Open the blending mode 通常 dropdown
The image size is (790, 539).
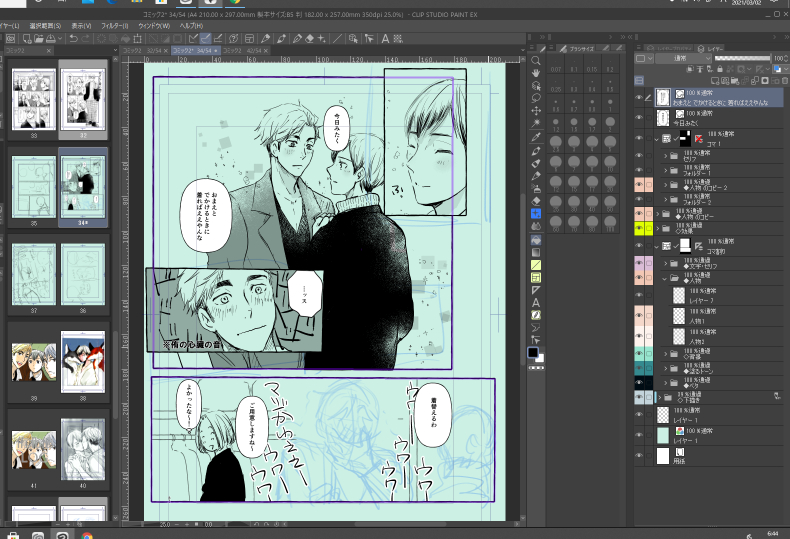pos(684,58)
